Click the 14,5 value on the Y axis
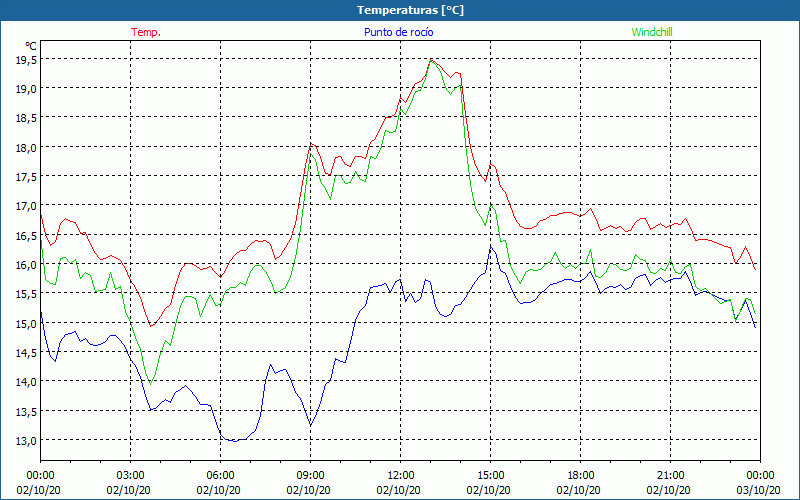This screenshot has height=500, width=800. click(26, 353)
